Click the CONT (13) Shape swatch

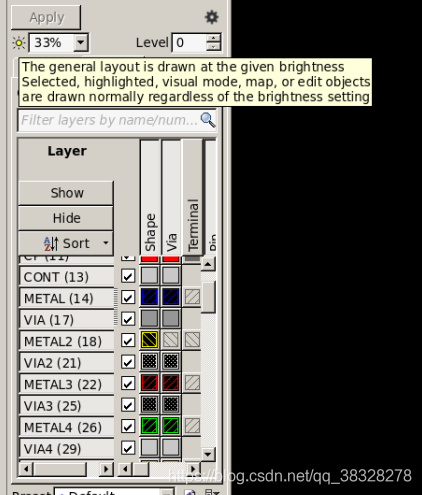(149, 276)
